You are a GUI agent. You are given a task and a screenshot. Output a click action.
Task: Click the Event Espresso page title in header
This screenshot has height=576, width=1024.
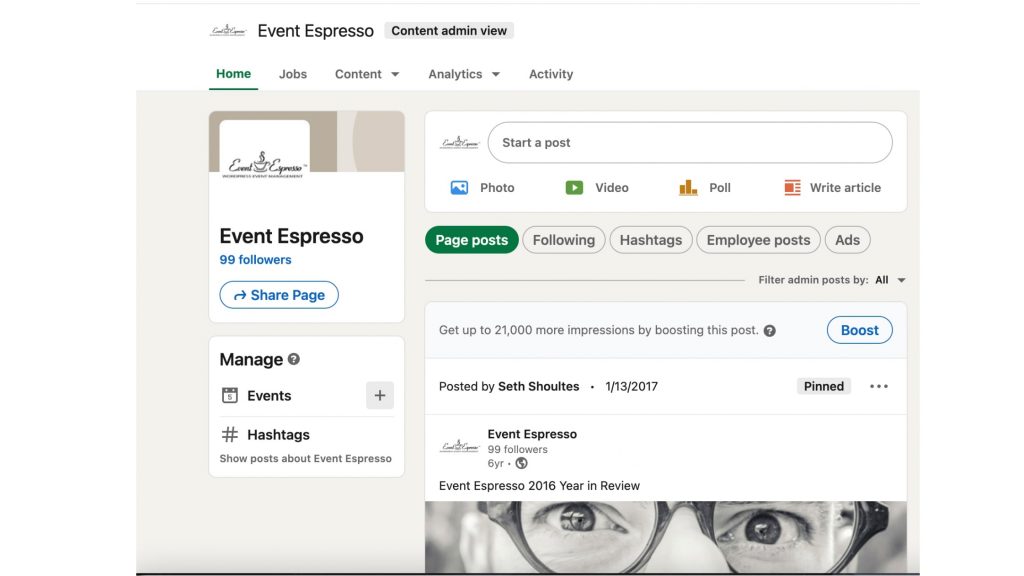[315, 31]
